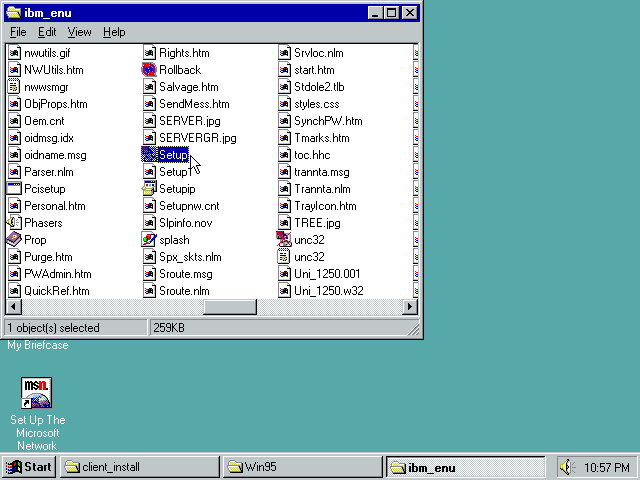This screenshot has width=640, height=480.
Task: Select the PWAdmin.htm file name
Action: (58, 274)
